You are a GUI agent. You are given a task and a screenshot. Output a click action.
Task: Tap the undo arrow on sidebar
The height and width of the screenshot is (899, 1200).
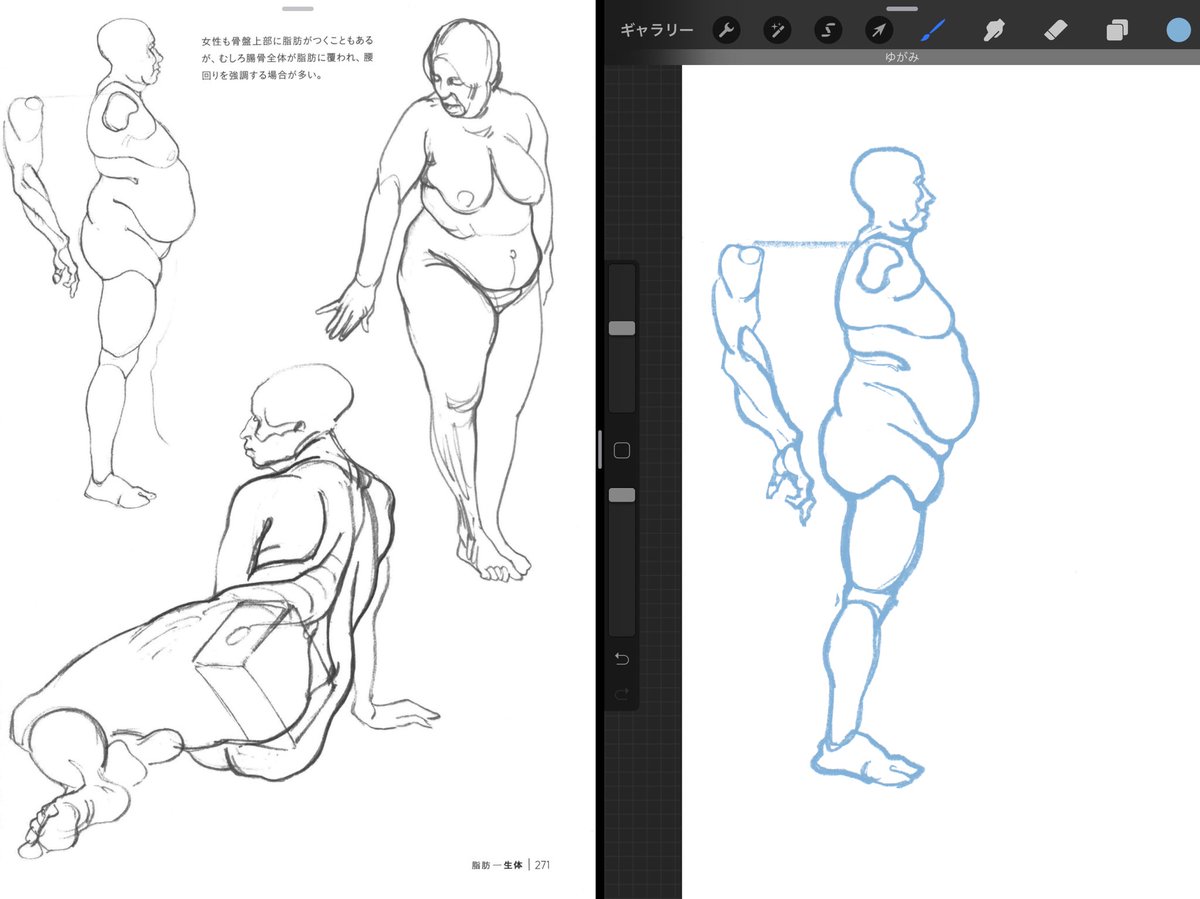(622, 659)
